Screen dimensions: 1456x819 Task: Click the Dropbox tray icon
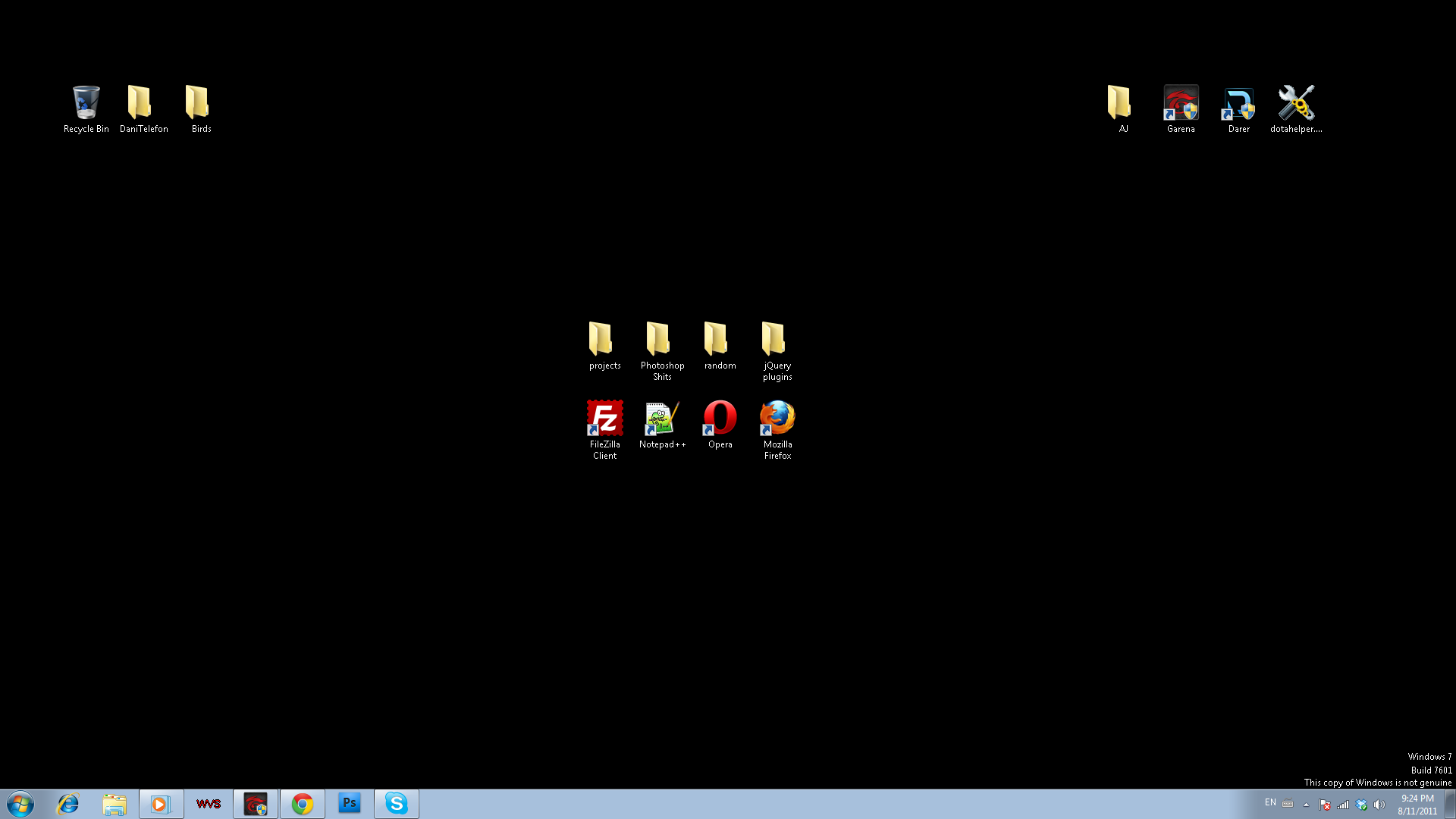coord(1361,805)
